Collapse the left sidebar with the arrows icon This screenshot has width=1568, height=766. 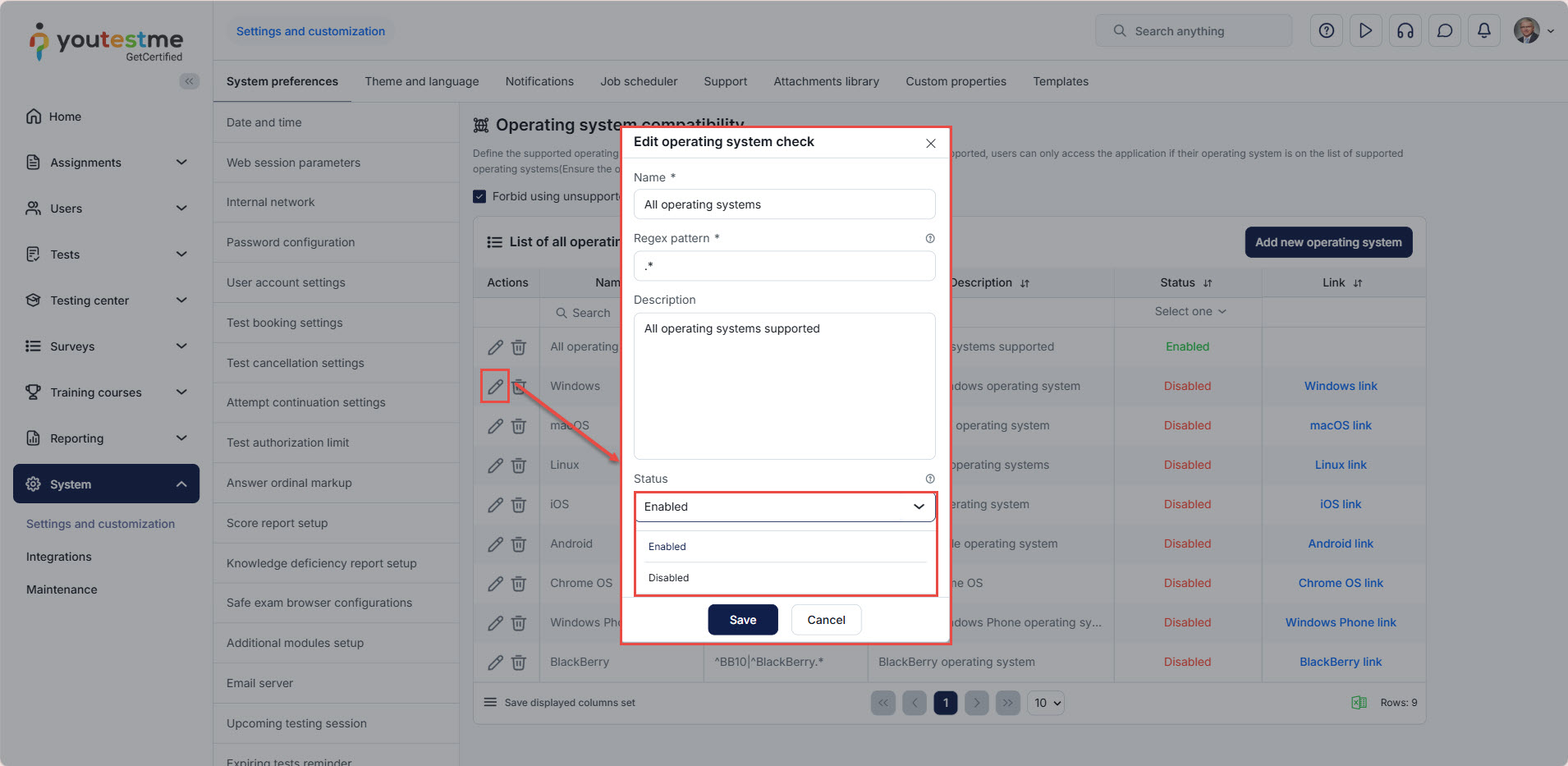(x=189, y=81)
